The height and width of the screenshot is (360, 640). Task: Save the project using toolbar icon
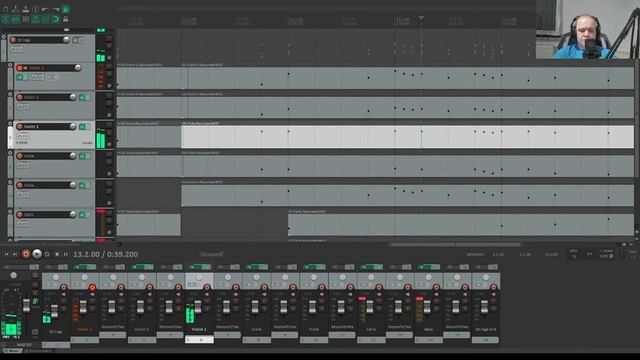click(25, 9)
